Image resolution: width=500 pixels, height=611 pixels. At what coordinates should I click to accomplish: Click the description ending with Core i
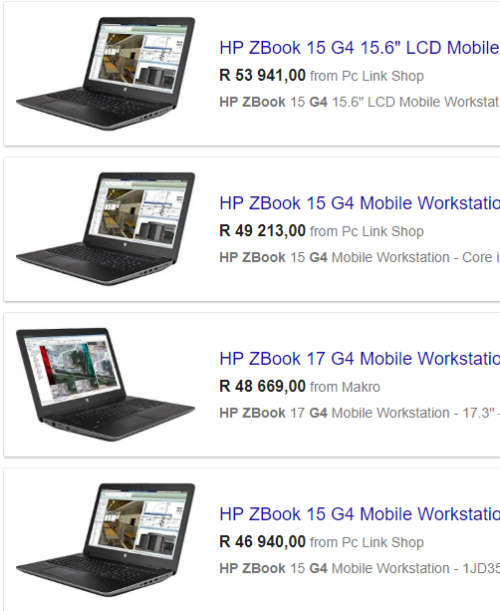click(359, 258)
